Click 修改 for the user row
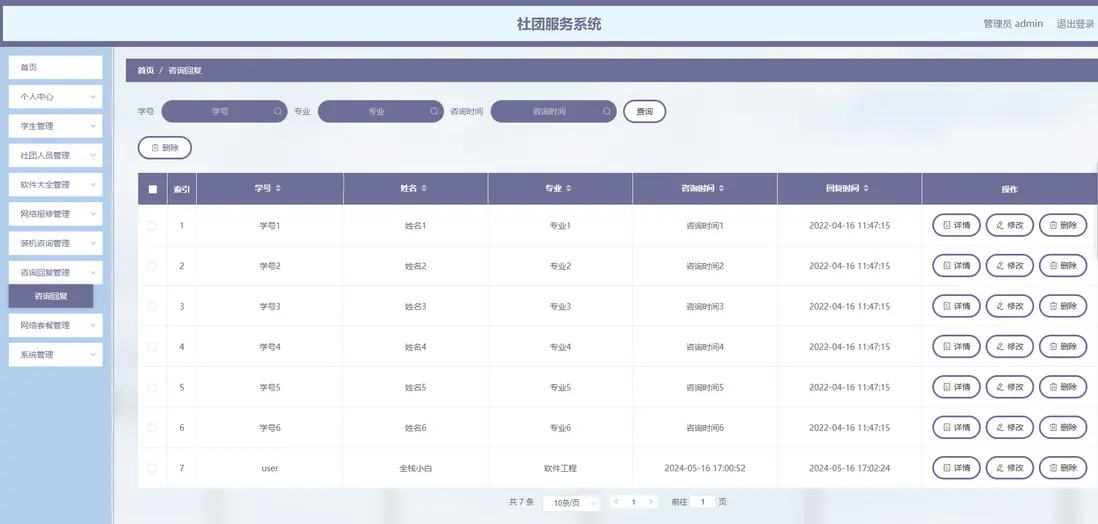 click(1010, 467)
